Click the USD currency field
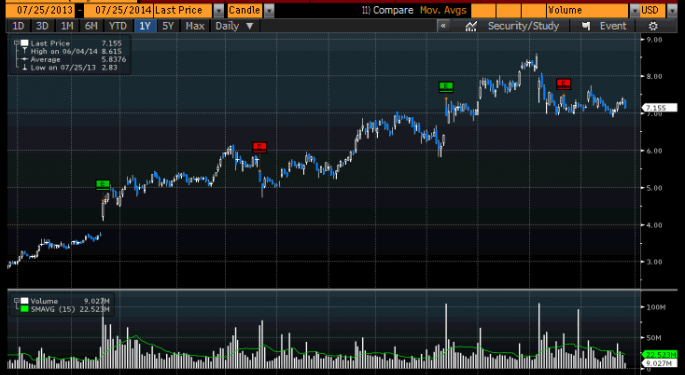Viewport: 685px width, 375px height. point(653,10)
